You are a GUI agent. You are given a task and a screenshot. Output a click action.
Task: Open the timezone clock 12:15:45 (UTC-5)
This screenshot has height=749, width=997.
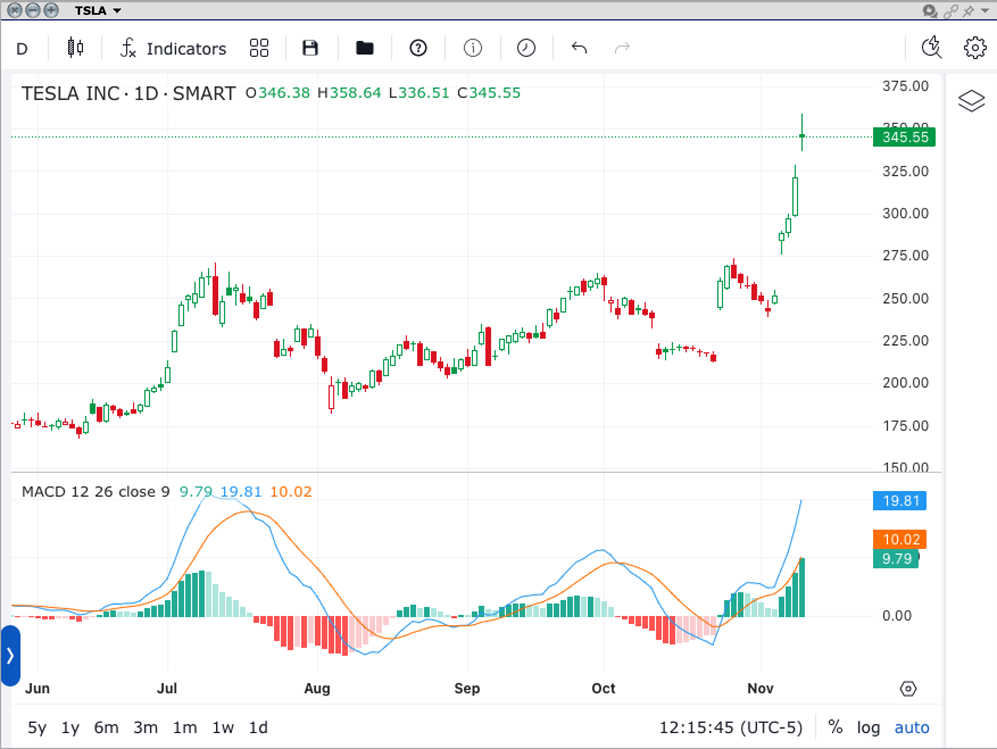coord(731,727)
